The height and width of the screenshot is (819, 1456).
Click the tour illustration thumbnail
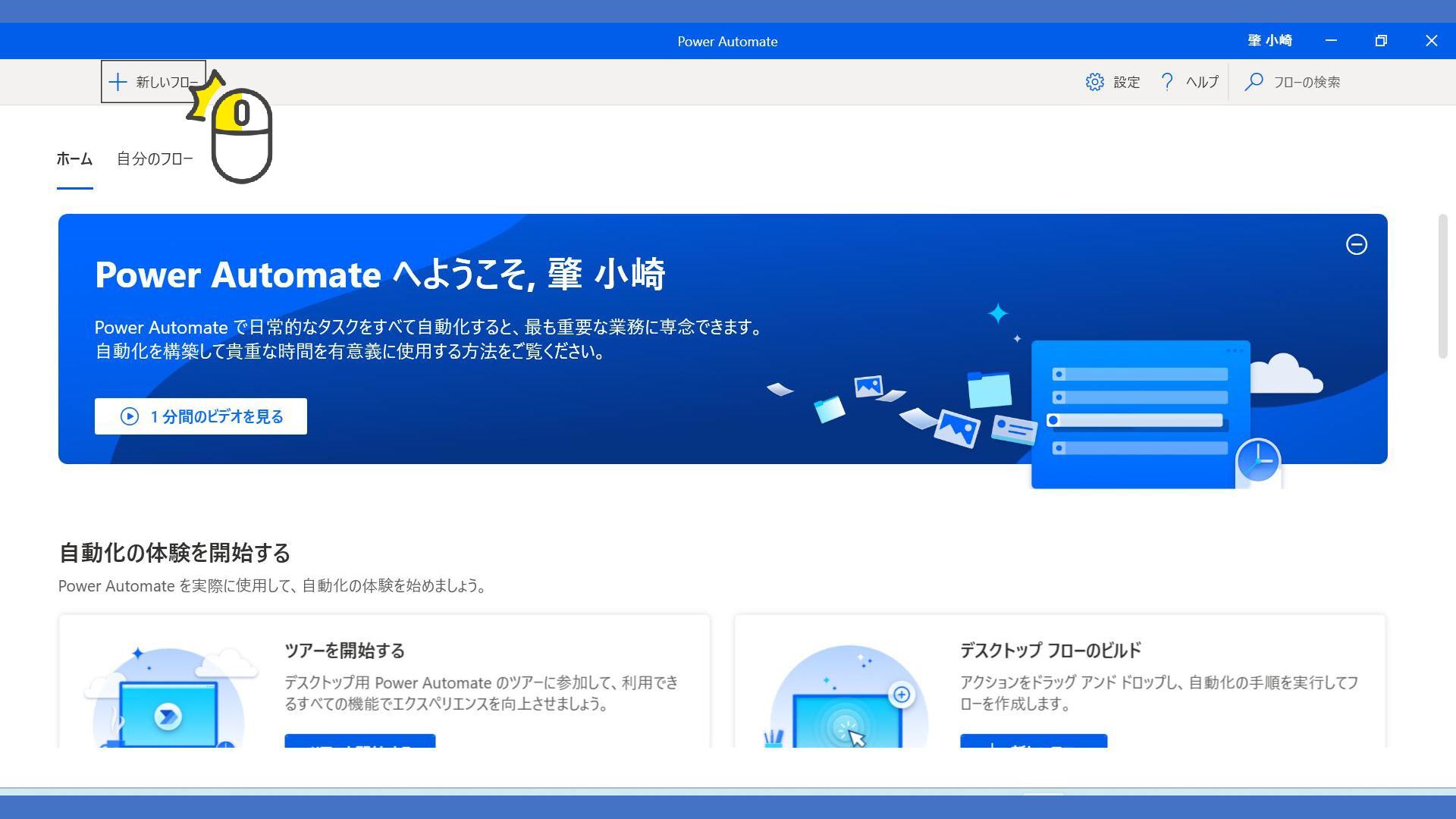[x=168, y=701]
